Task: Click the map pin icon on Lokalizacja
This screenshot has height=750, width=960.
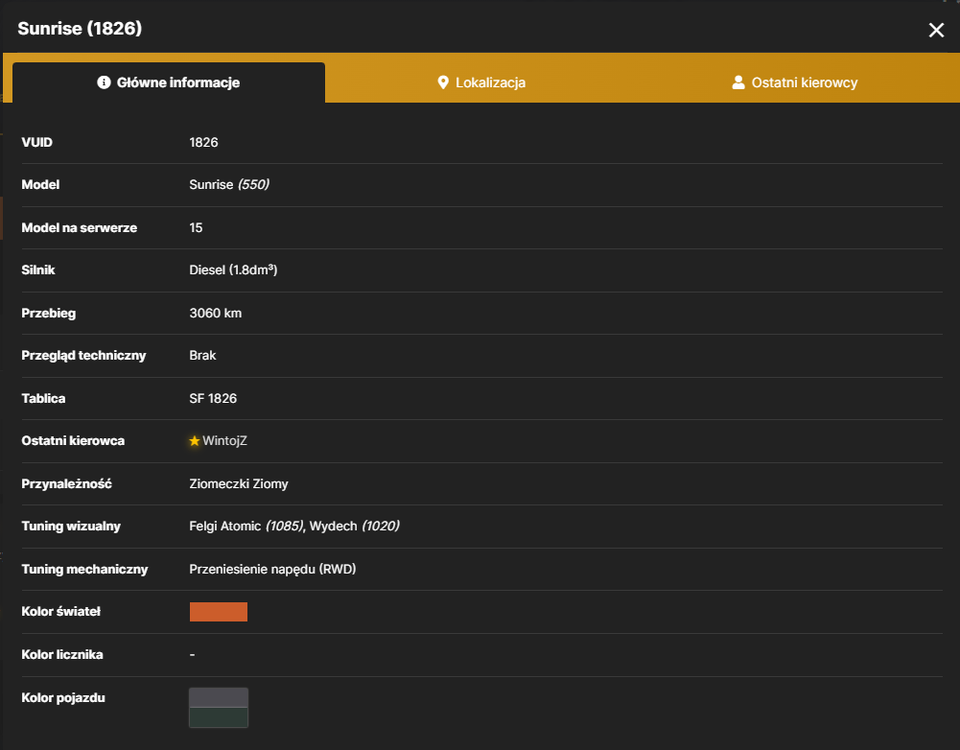Action: (443, 82)
